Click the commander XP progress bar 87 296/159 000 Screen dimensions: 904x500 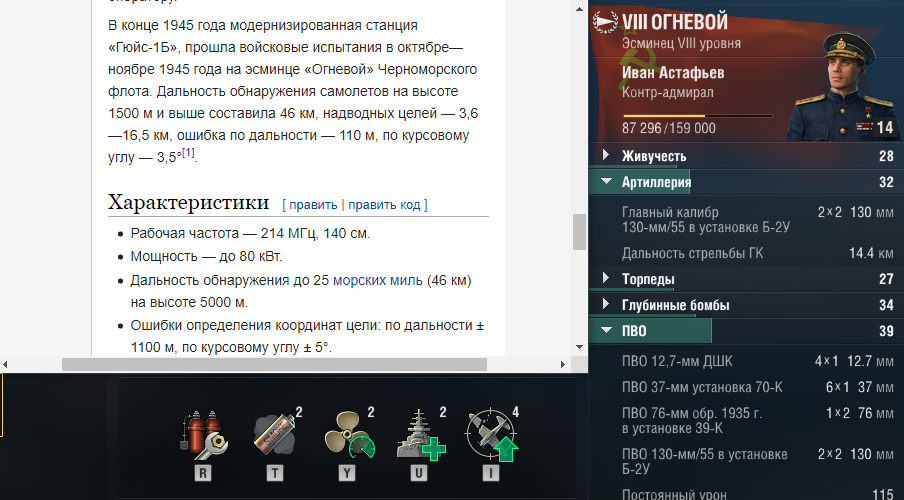[x=697, y=116]
